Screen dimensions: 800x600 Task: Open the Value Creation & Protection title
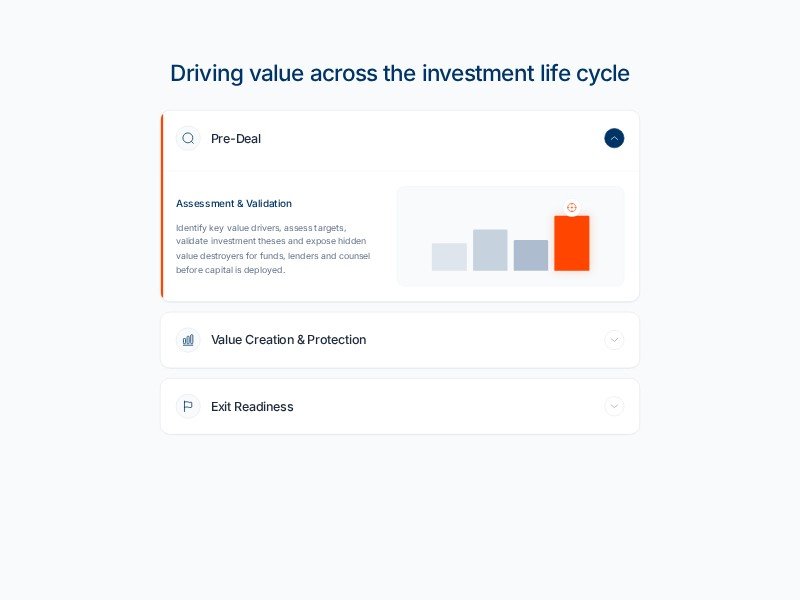(x=288, y=340)
